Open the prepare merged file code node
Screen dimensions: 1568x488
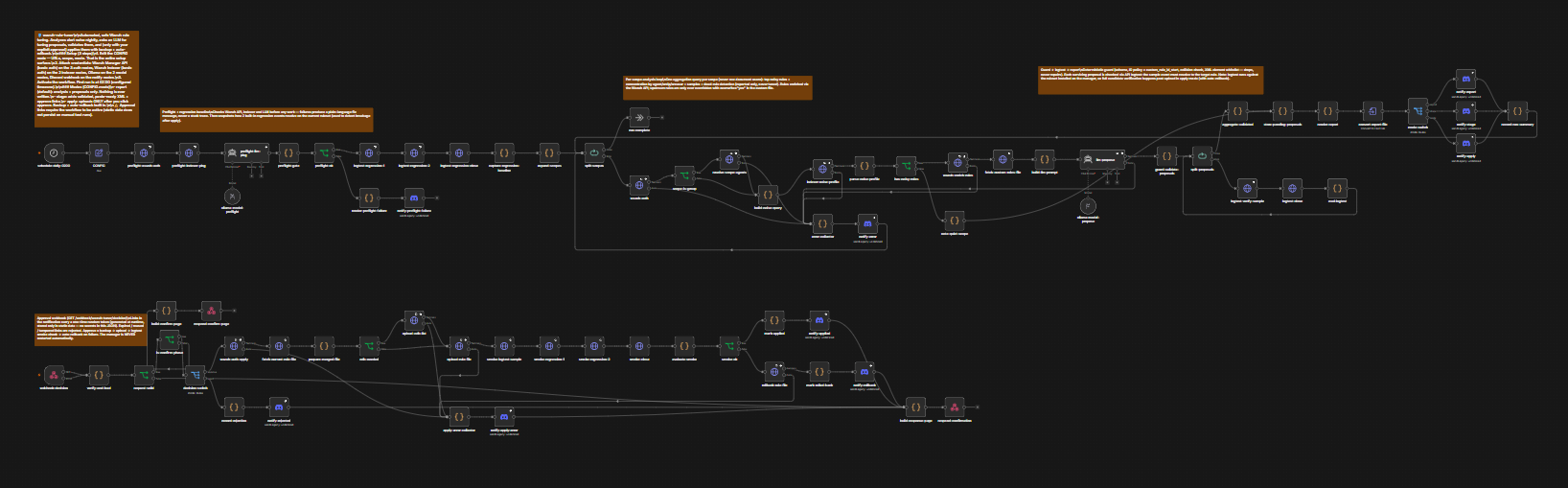click(x=324, y=346)
